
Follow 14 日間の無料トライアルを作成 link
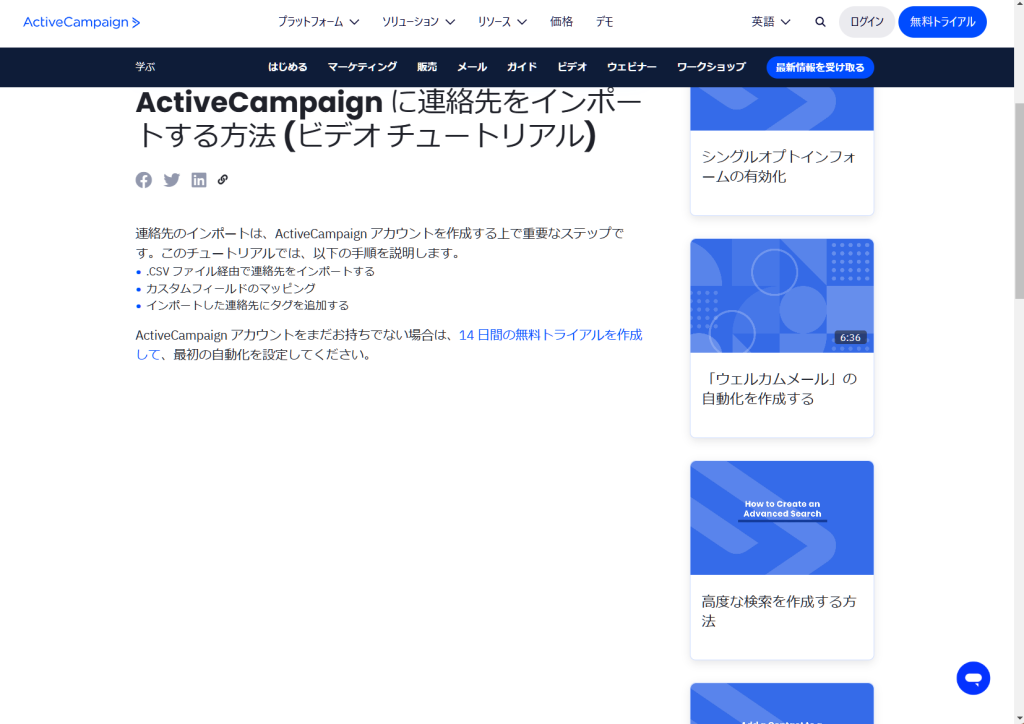tap(551, 335)
